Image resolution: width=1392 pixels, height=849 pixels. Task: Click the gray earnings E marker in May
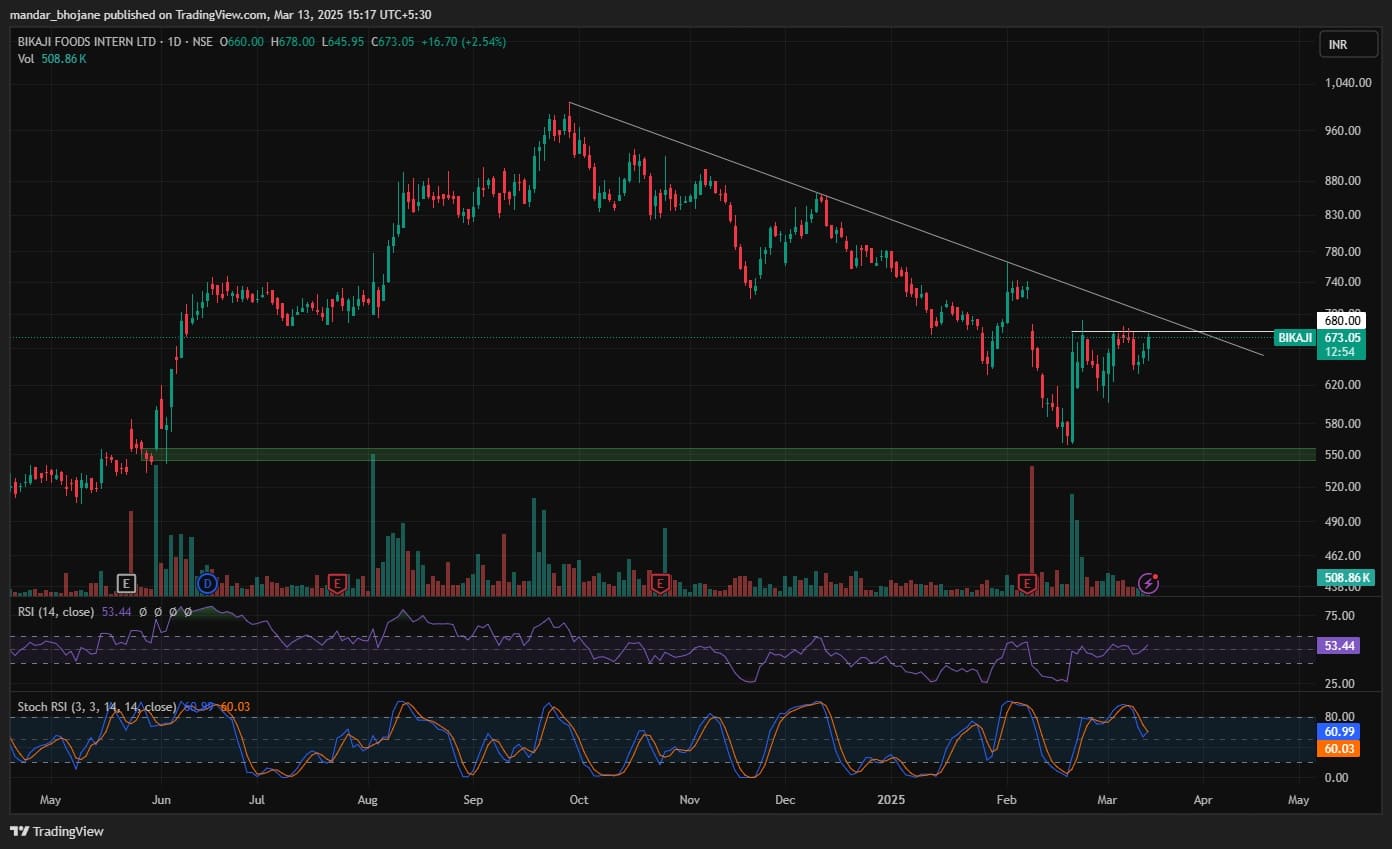[x=126, y=582]
